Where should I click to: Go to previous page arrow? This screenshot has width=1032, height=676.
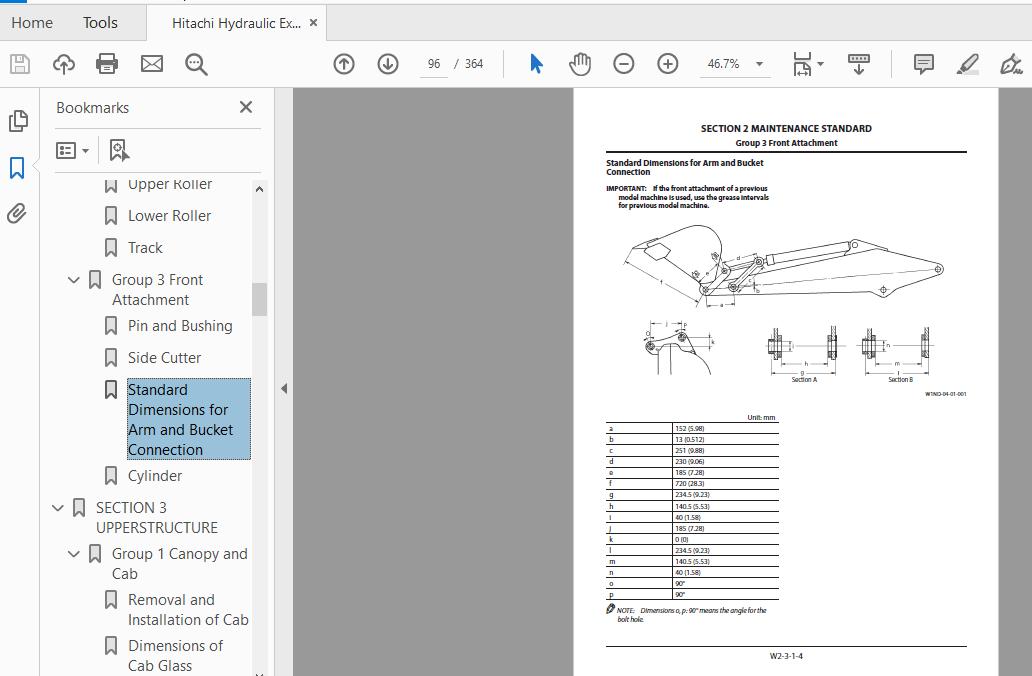point(344,64)
